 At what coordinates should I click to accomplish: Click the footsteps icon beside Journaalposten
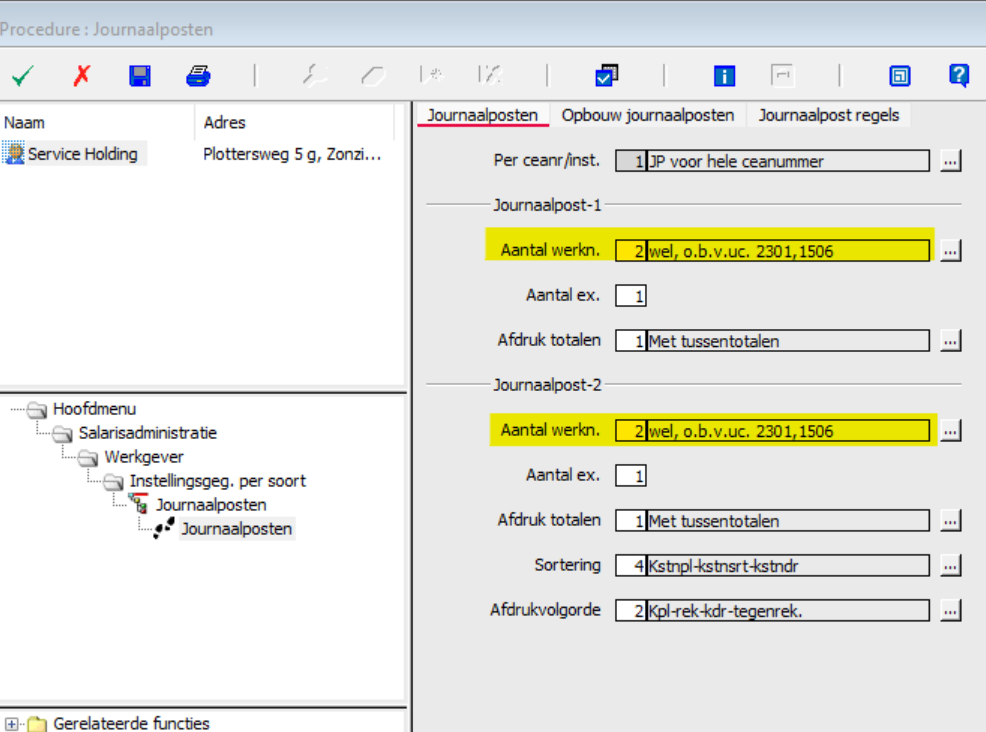click(x=164, y=528)
